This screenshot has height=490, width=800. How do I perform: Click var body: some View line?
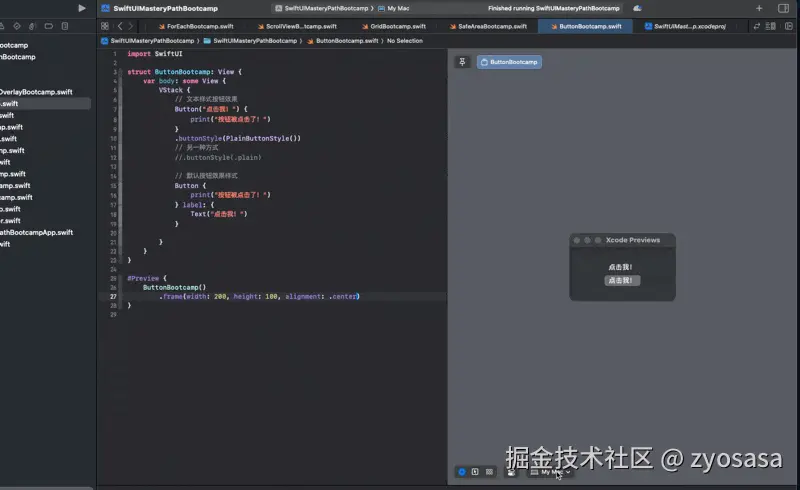point(184,81)
